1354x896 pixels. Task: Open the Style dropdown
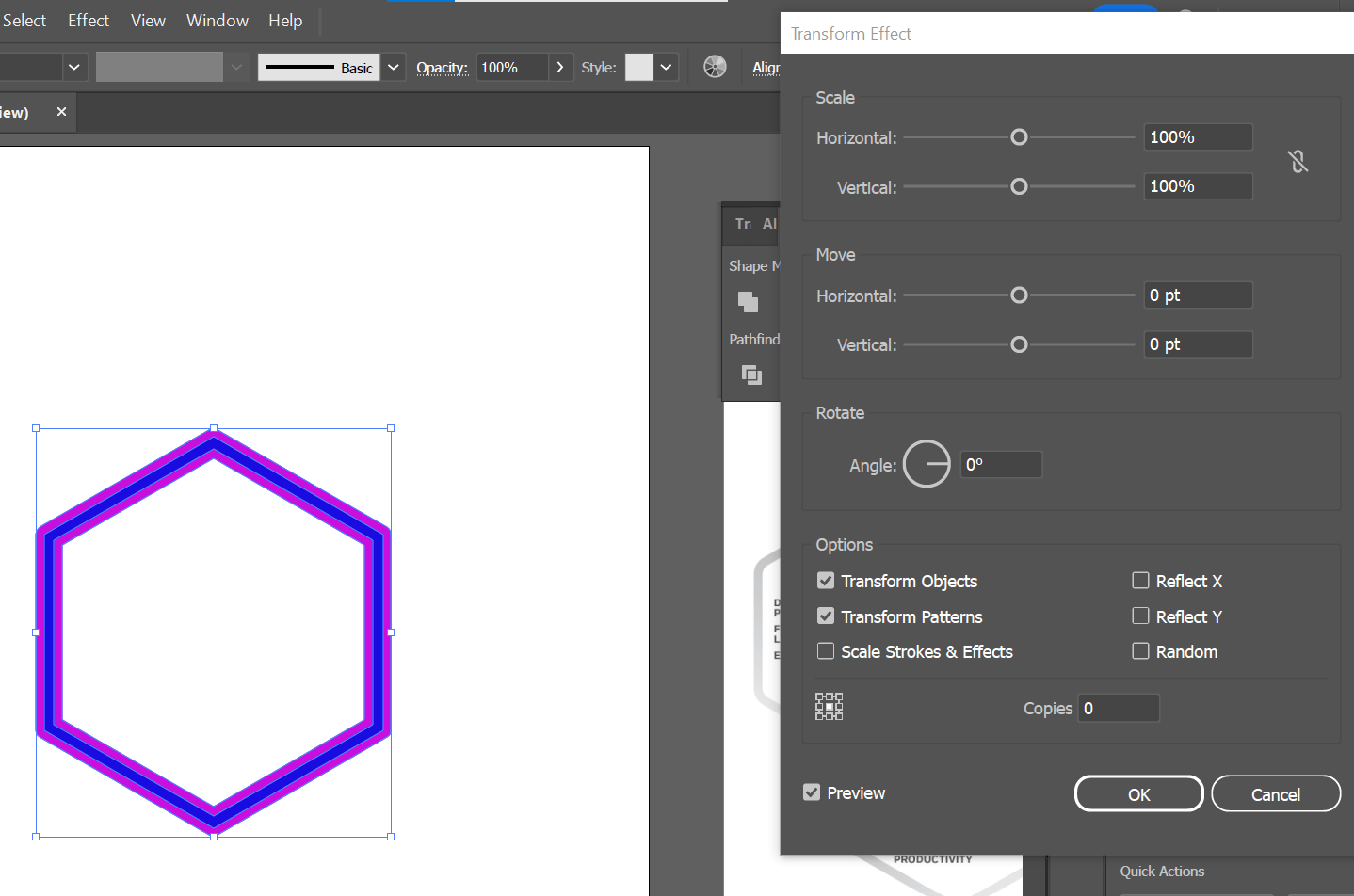click(x=666, y=67)
